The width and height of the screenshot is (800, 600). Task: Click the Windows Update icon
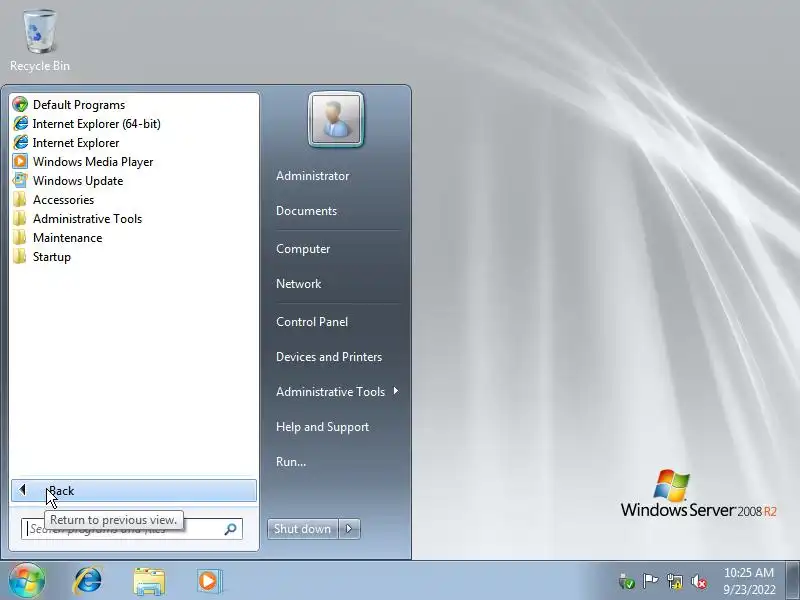pos(20,181)
